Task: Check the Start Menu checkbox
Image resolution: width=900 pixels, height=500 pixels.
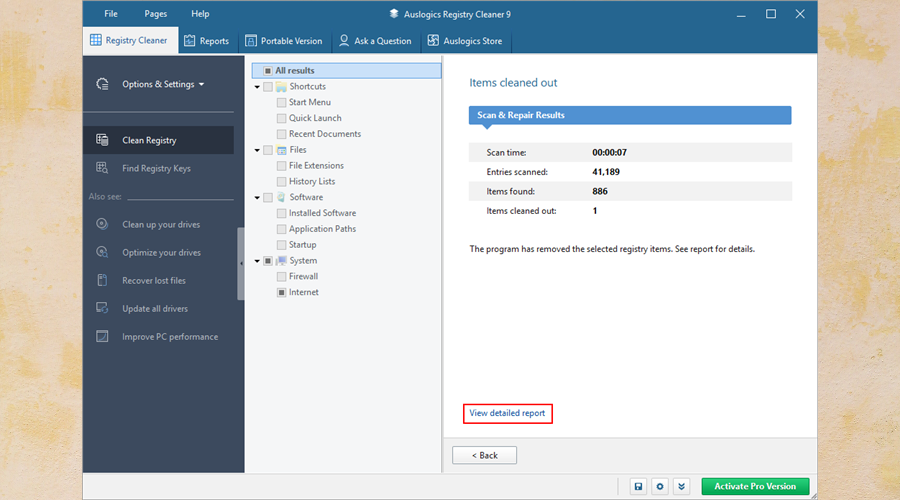Action: (281, 102)
